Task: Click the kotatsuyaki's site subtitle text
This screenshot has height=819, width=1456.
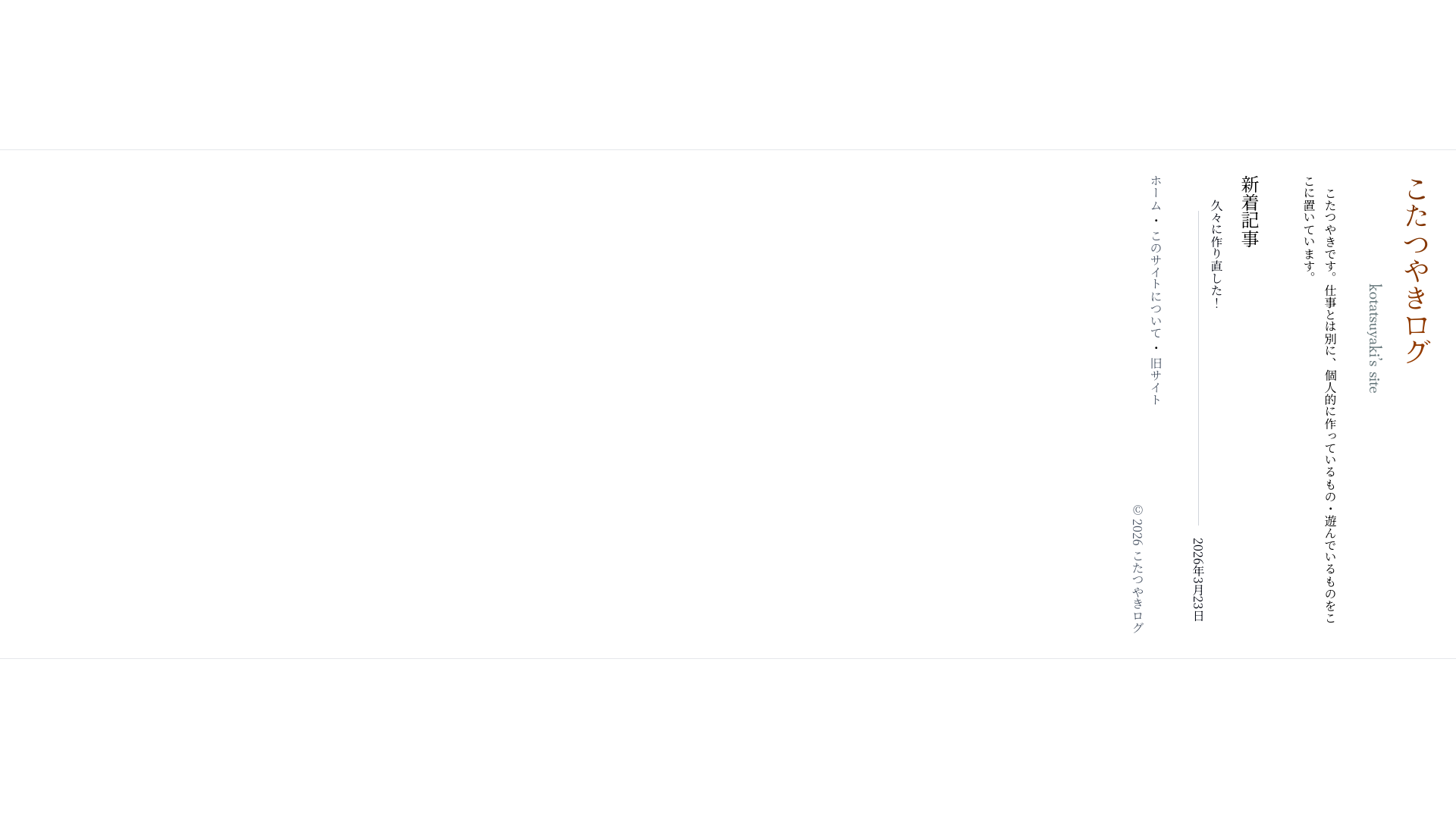Action: pos(1374,338)
